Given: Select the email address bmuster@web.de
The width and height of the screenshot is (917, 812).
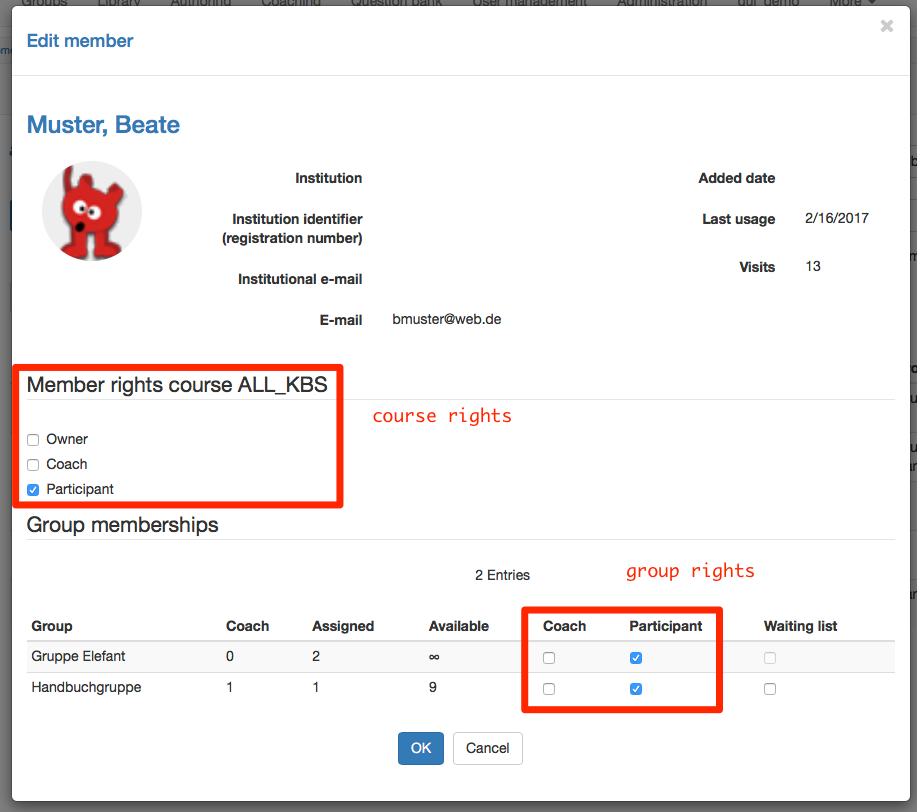Looking at the screenshot, I should coord(446,320).
